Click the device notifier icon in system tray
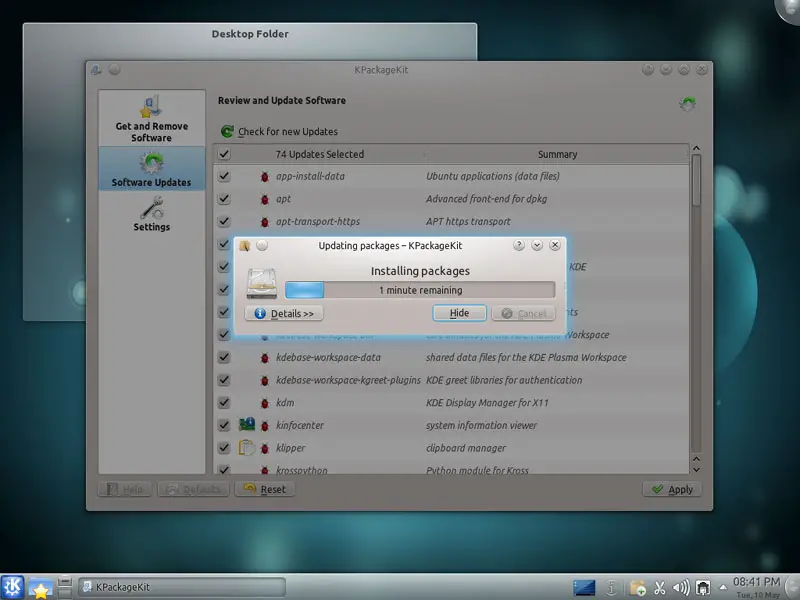 [703, 588]
